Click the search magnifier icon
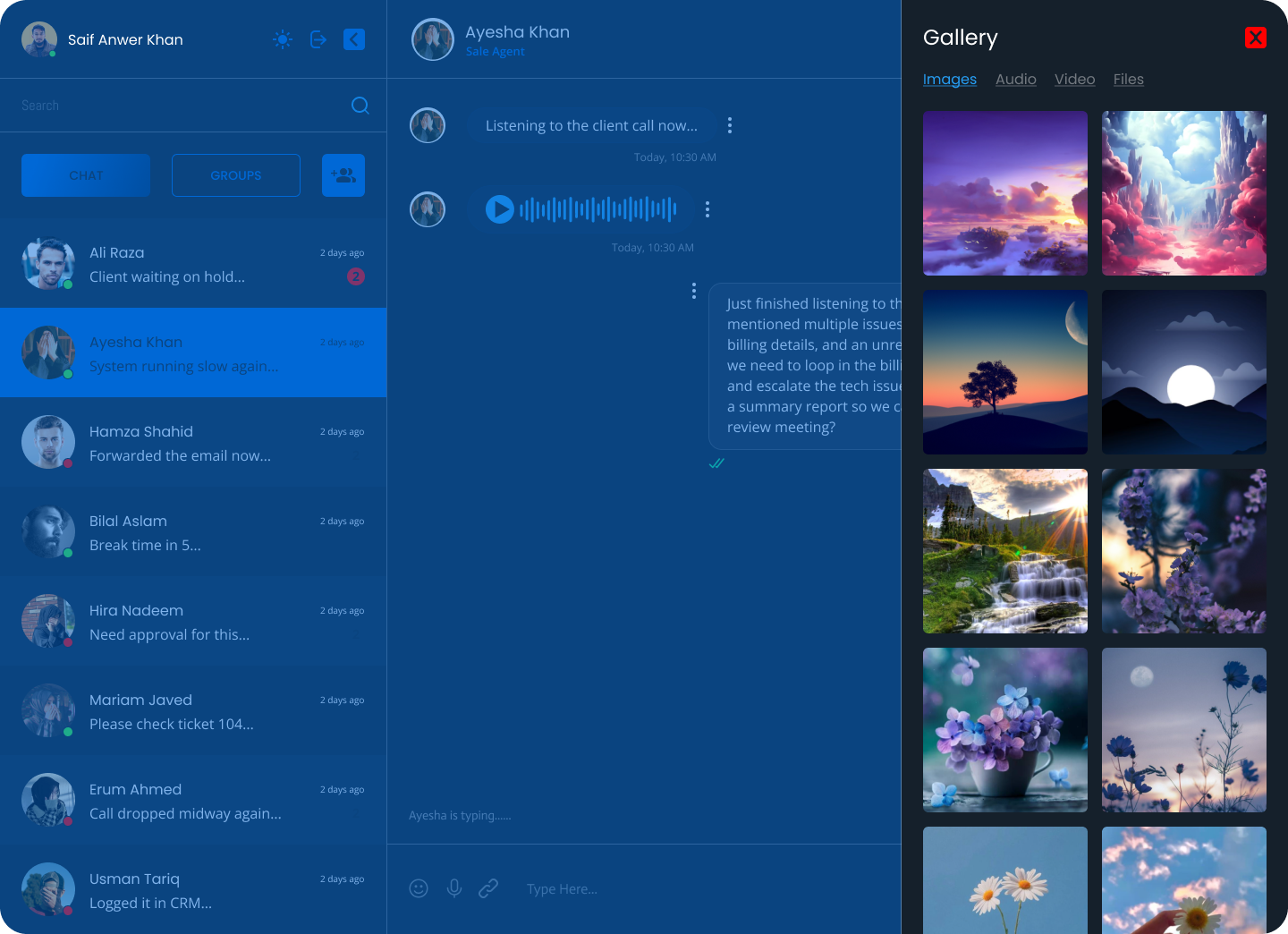 pyautogui.click(x=360, y=106)
